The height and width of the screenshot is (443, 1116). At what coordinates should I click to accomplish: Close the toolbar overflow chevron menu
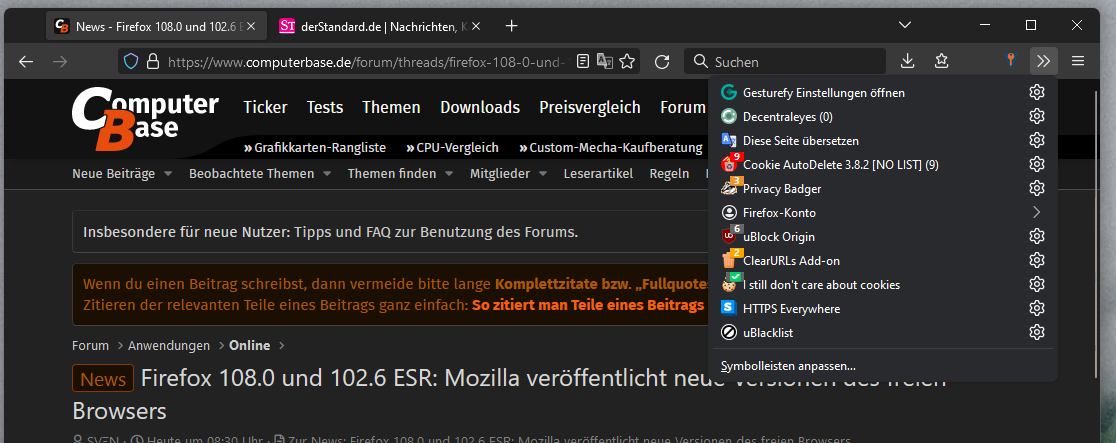coord(1043,61)
